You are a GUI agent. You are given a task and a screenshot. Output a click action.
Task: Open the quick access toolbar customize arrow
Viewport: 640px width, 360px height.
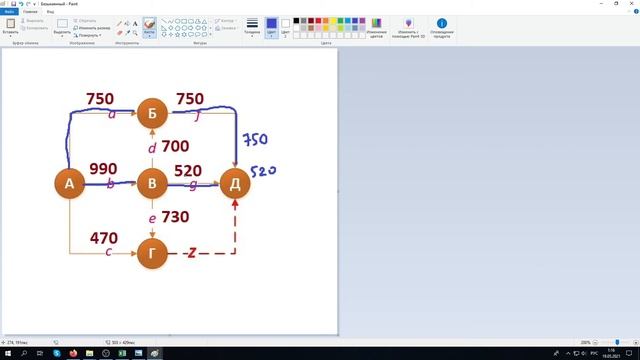click(34, 4)
